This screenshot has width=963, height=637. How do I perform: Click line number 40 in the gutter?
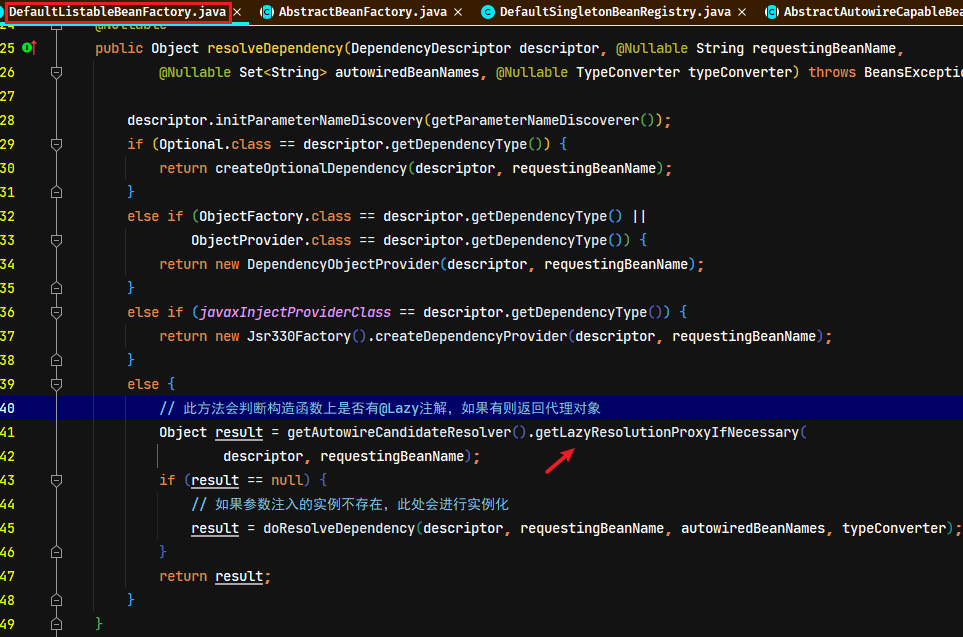point(7,408)
